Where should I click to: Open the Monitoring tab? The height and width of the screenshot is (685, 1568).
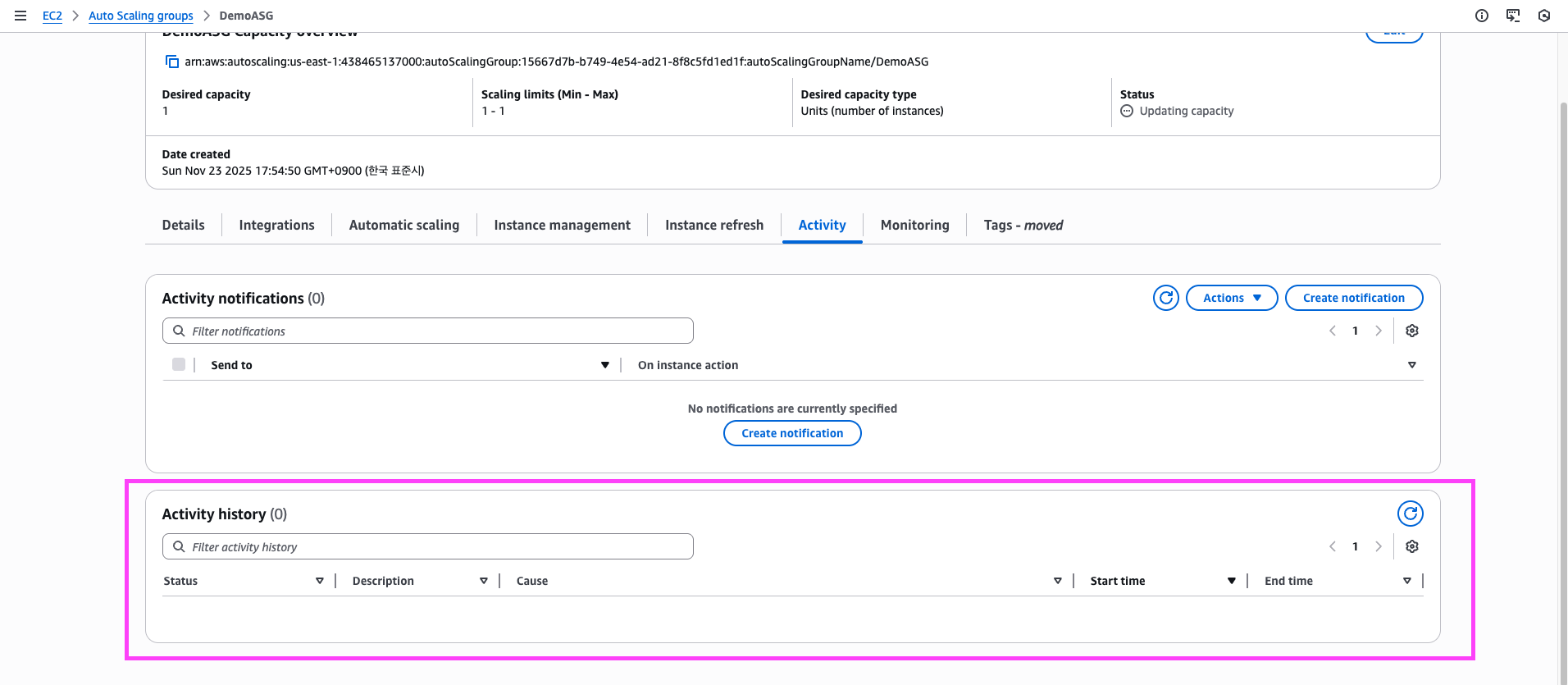coord(915,225)
